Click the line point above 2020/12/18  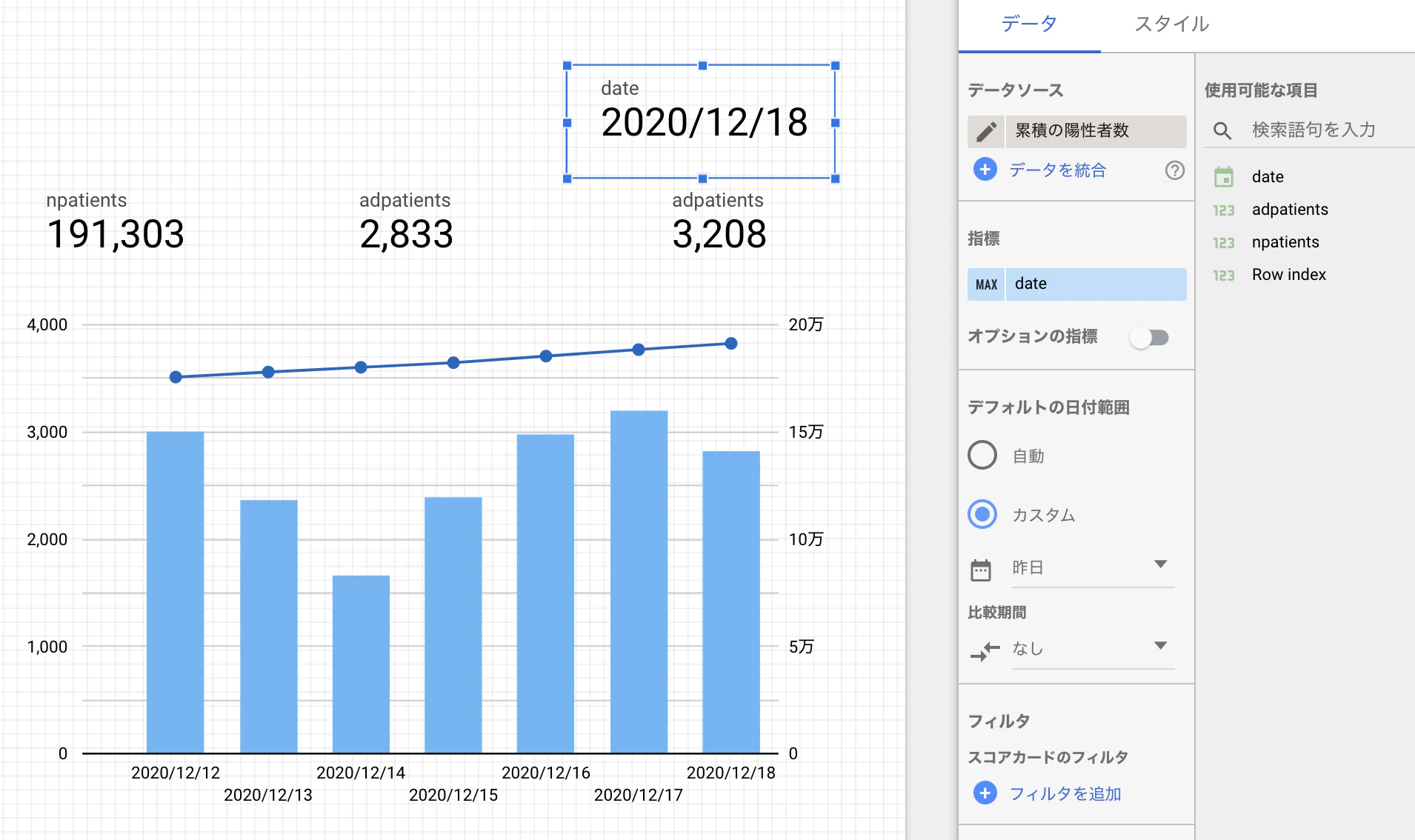click(731, 344)
